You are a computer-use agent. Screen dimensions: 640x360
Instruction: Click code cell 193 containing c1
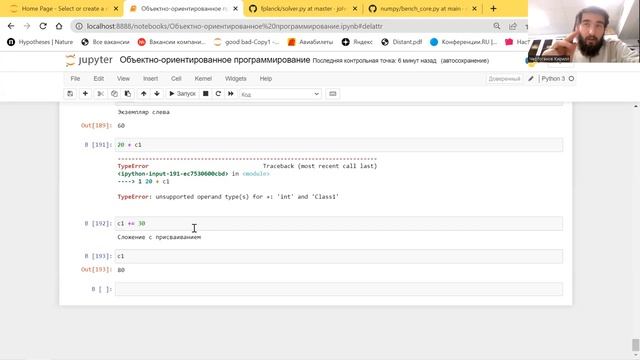coord(339,256)
